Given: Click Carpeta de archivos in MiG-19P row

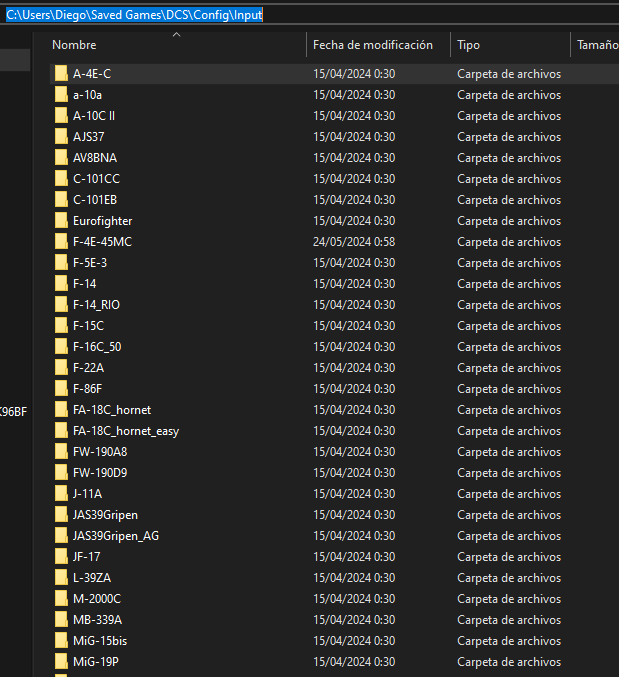Looking at the screenshot, I should tap(509, 662).
